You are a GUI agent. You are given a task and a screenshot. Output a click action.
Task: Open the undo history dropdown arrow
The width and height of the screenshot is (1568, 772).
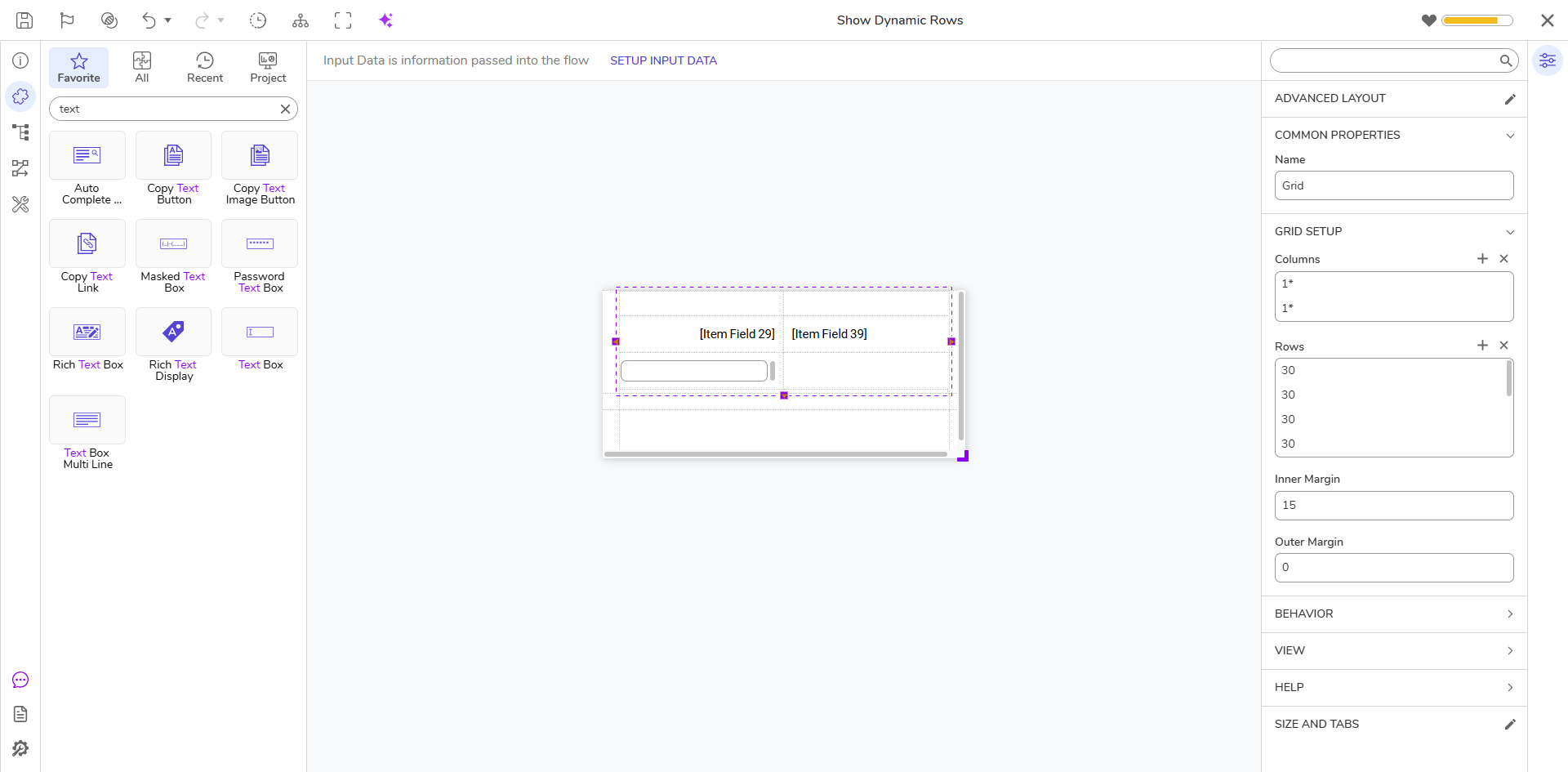click(x=168, y=20)
